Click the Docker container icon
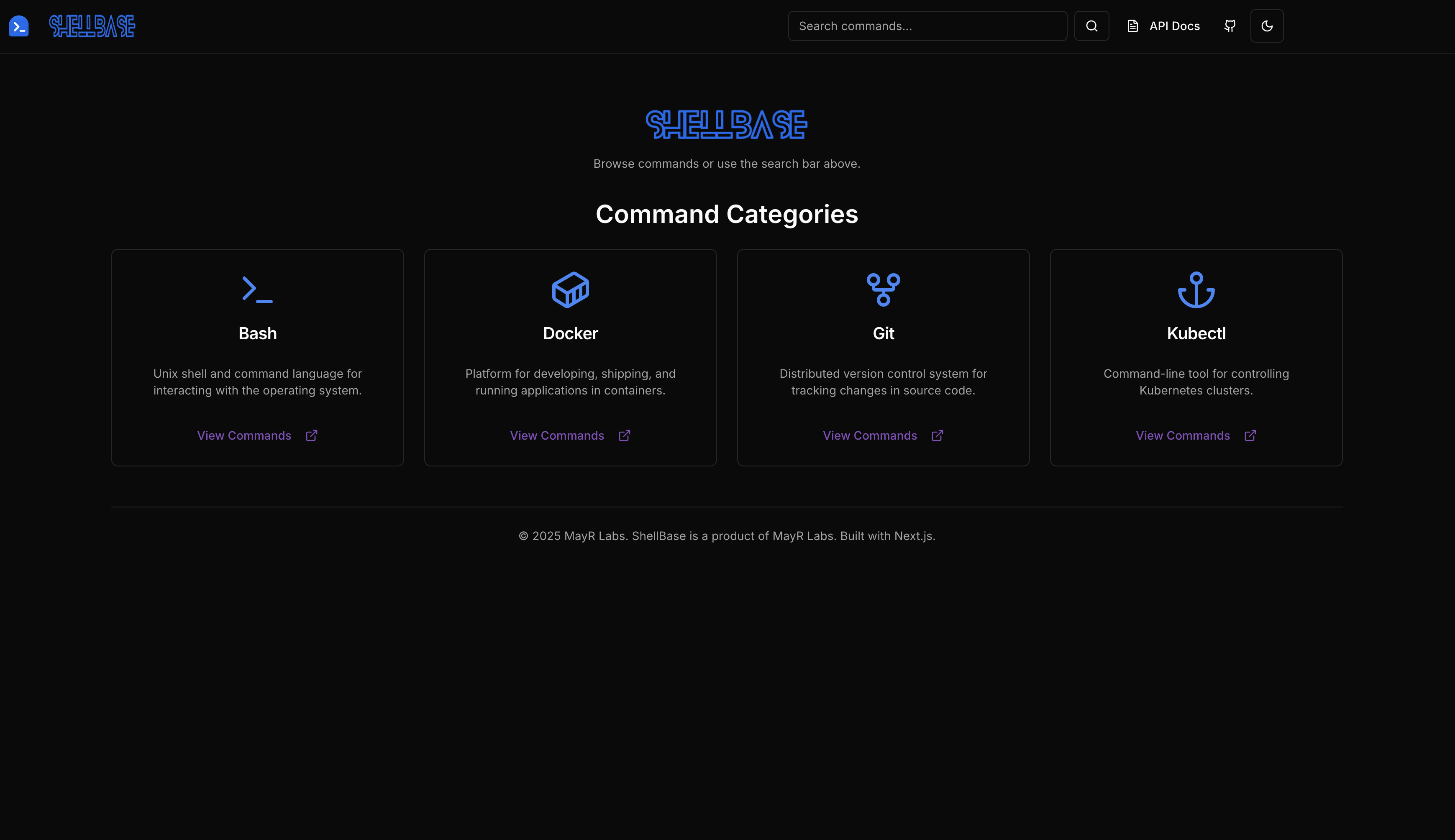Image resolution: width=1455 pixels, height=840 pixels. tap(570, 289)
